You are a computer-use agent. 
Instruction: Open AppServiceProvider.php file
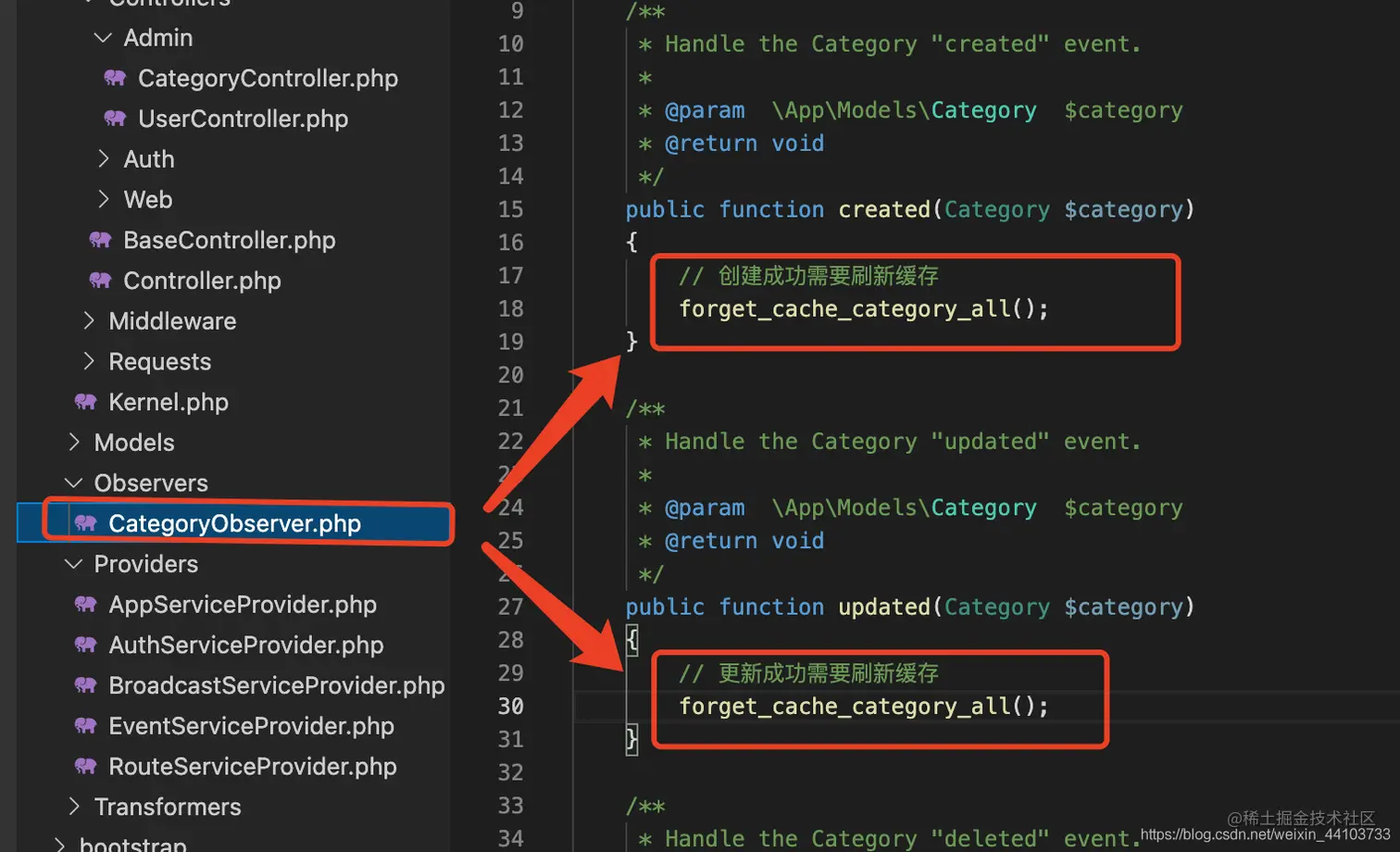pyautogui.click(x=243, y=605)
